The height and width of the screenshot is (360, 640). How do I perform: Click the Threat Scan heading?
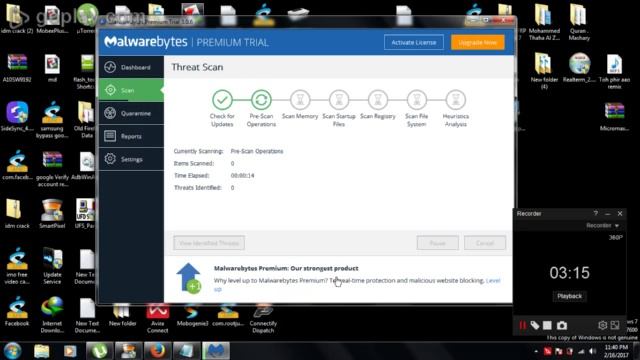[x=197, y=67]
